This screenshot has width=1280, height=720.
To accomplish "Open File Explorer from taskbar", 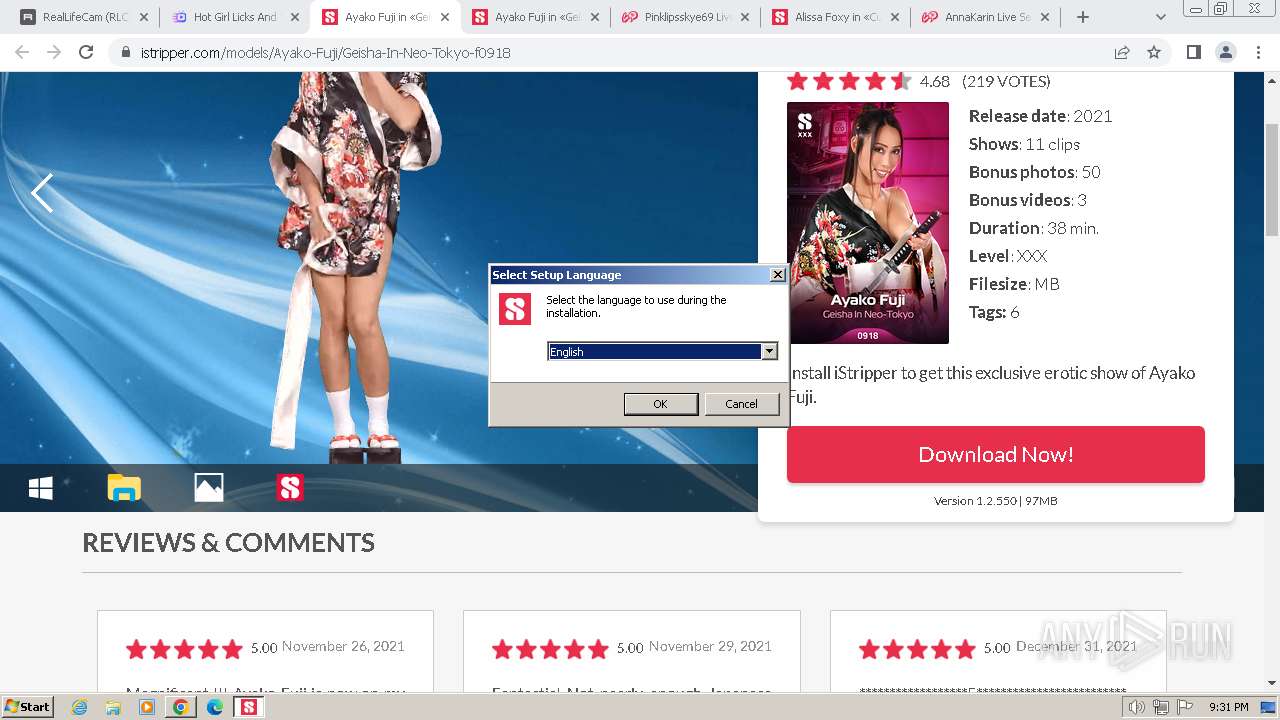I will pyautogui.click(x=113, y=707).
